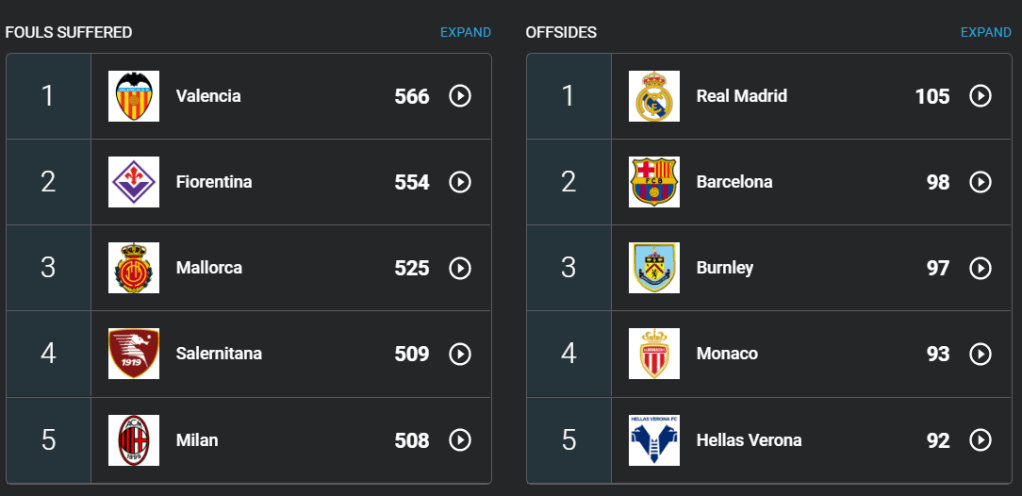Select the Hellas Verona team name
Image resolution: width=1022 pixels, height=496 pixels.
point(748,440)
